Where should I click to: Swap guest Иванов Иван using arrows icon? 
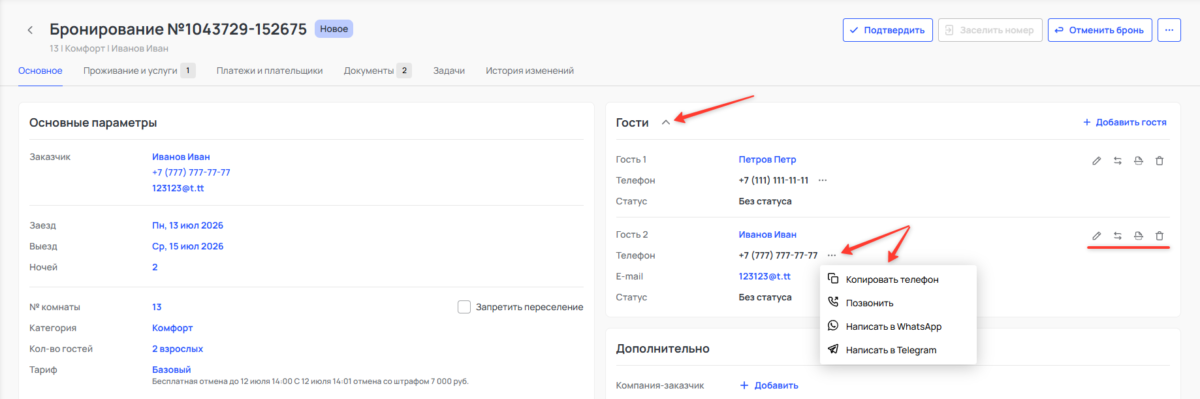tap(1117, 235)
